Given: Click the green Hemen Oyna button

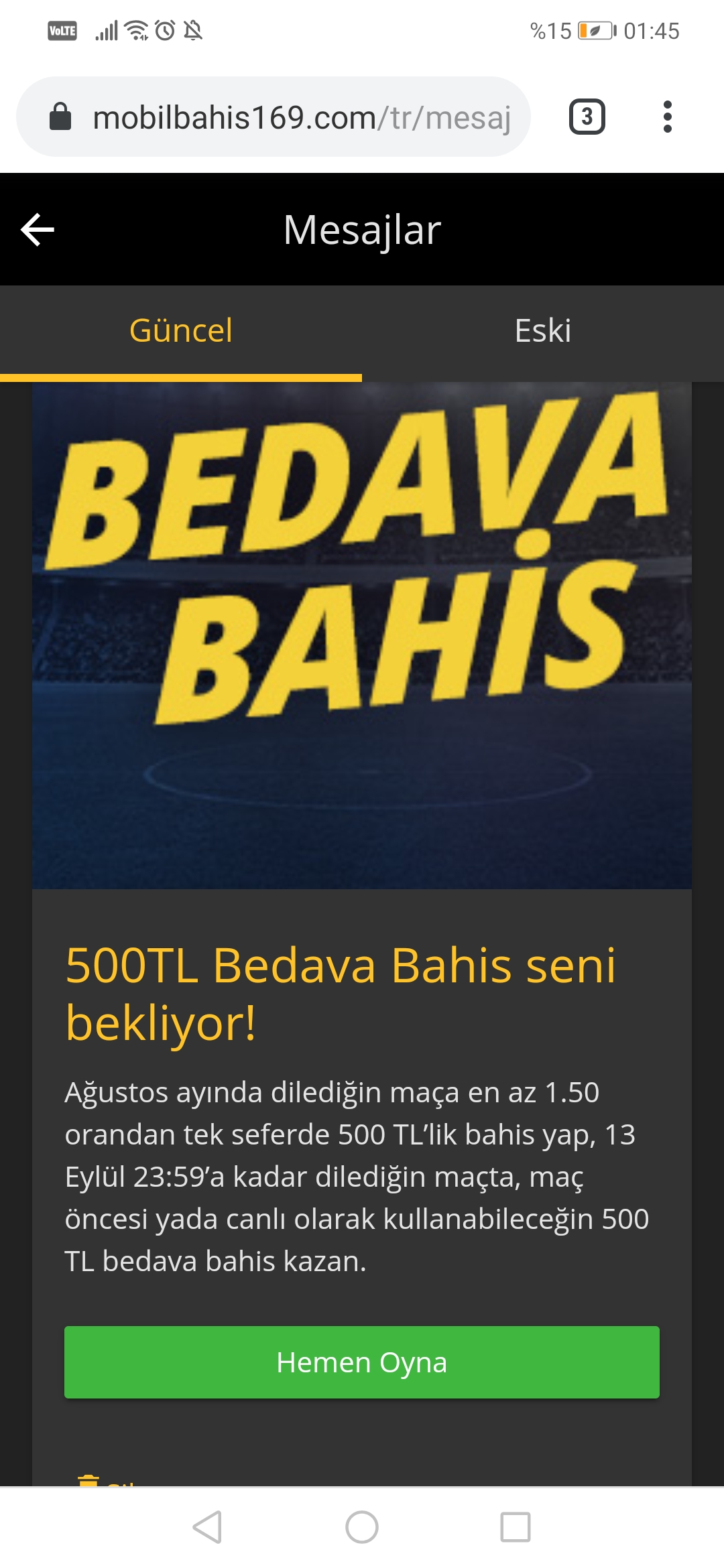Looking at the screenshot, I should point(362,1362).
